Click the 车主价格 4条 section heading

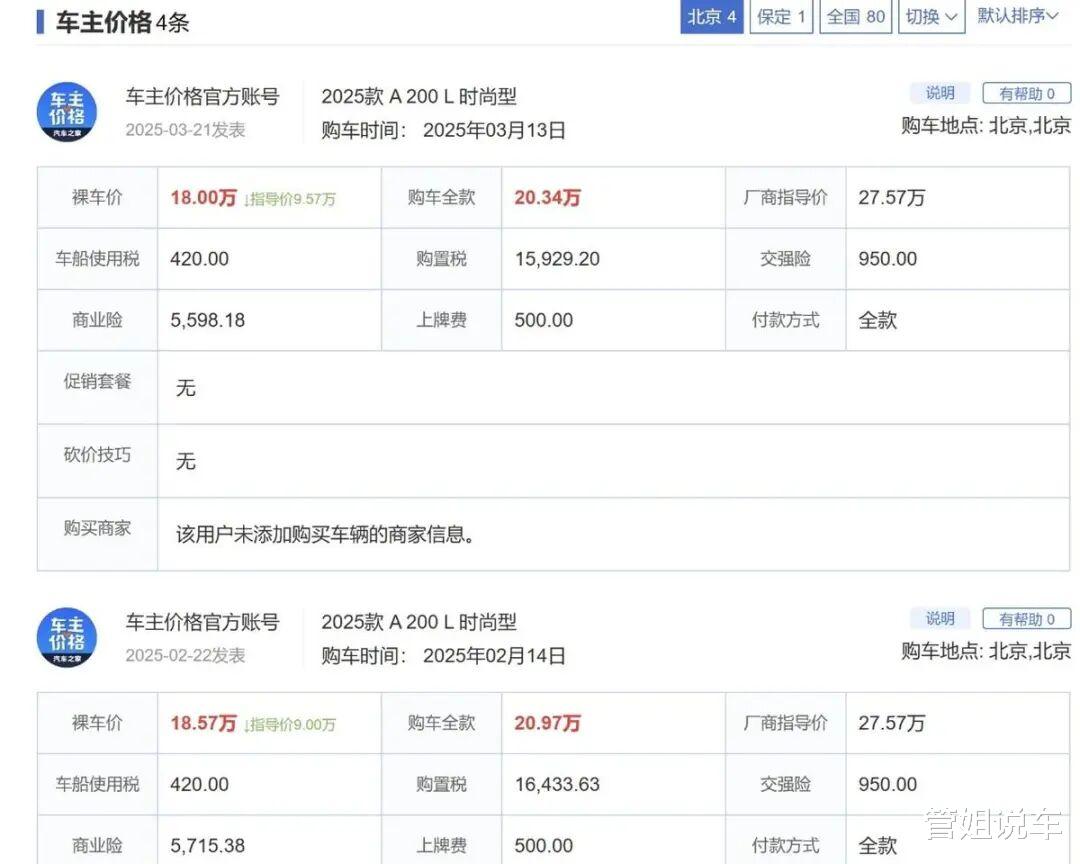123,23
